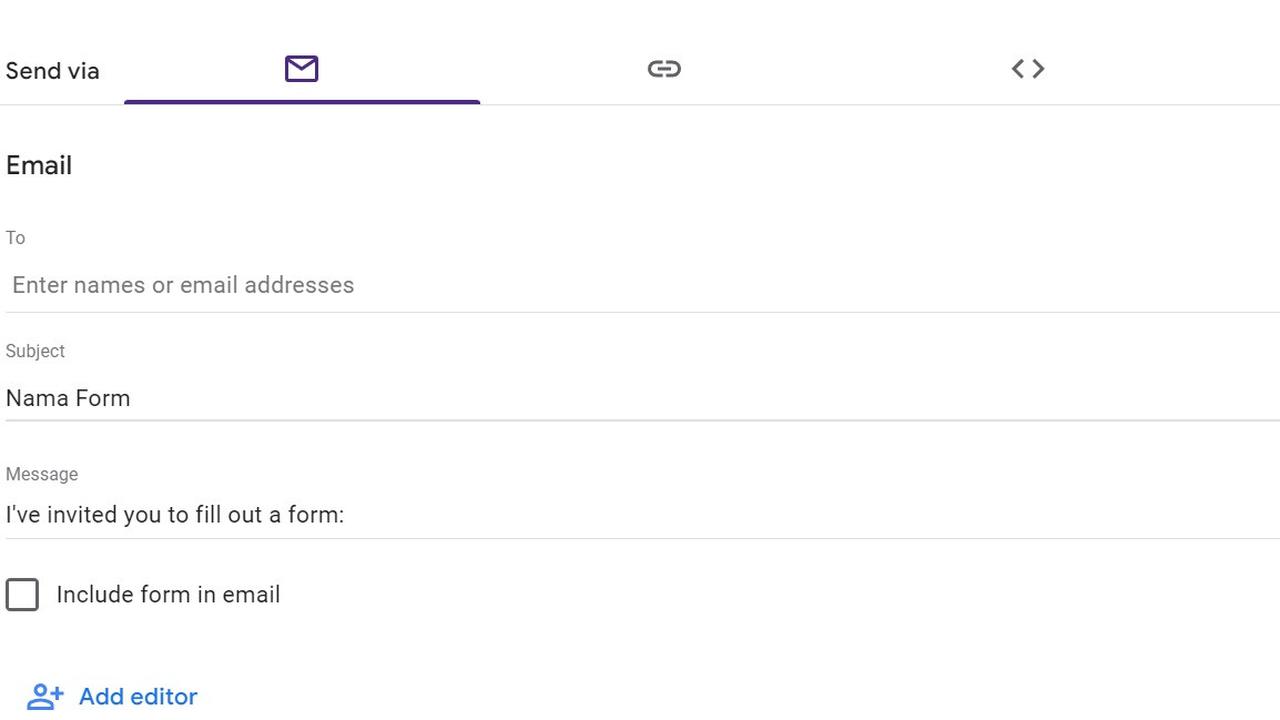Click the envelope icon on the active tab
This screenshot has width=1280, height=720.
[x=301, y=69]
